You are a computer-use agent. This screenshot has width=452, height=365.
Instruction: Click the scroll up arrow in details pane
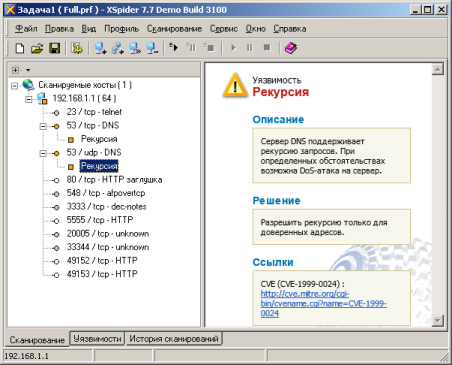point(437,69)
